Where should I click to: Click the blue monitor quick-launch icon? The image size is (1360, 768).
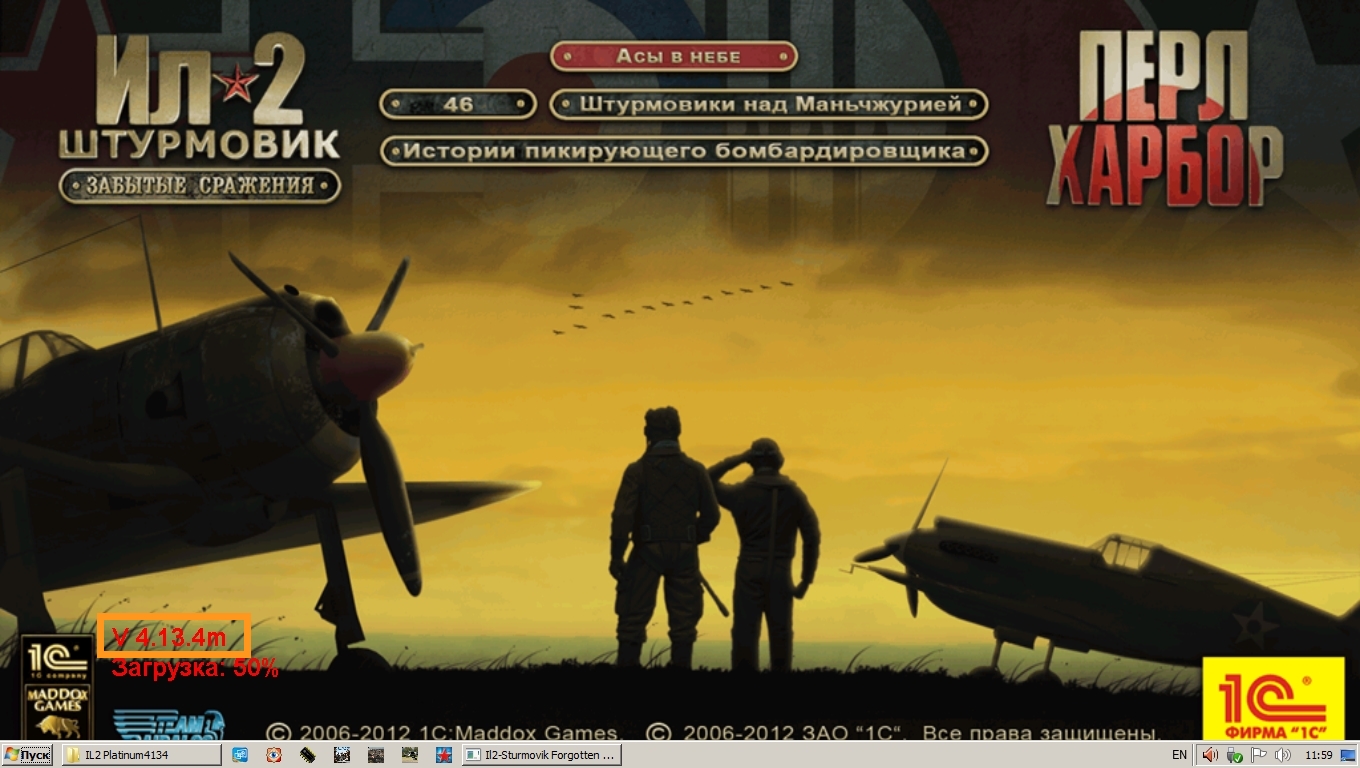click(240, 754)
